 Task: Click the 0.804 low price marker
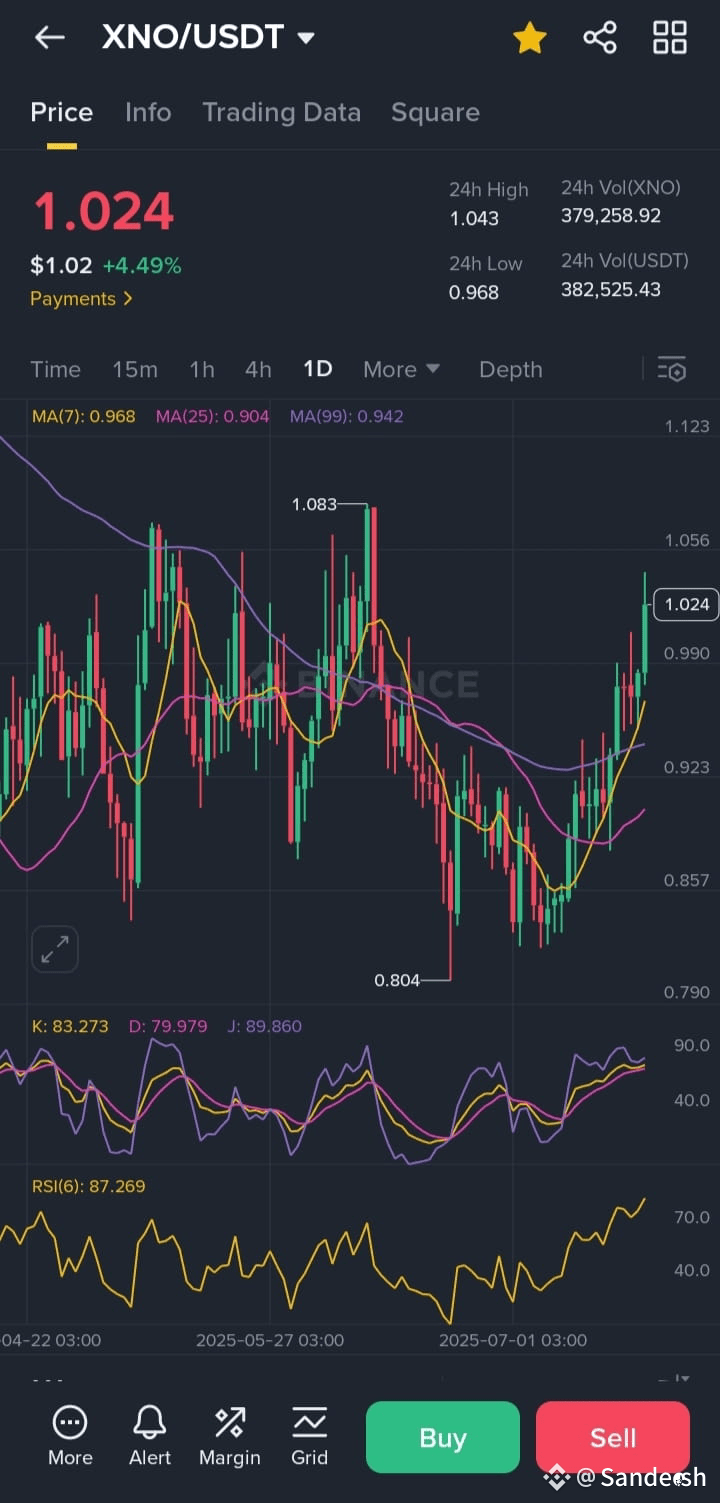[397, 980]
